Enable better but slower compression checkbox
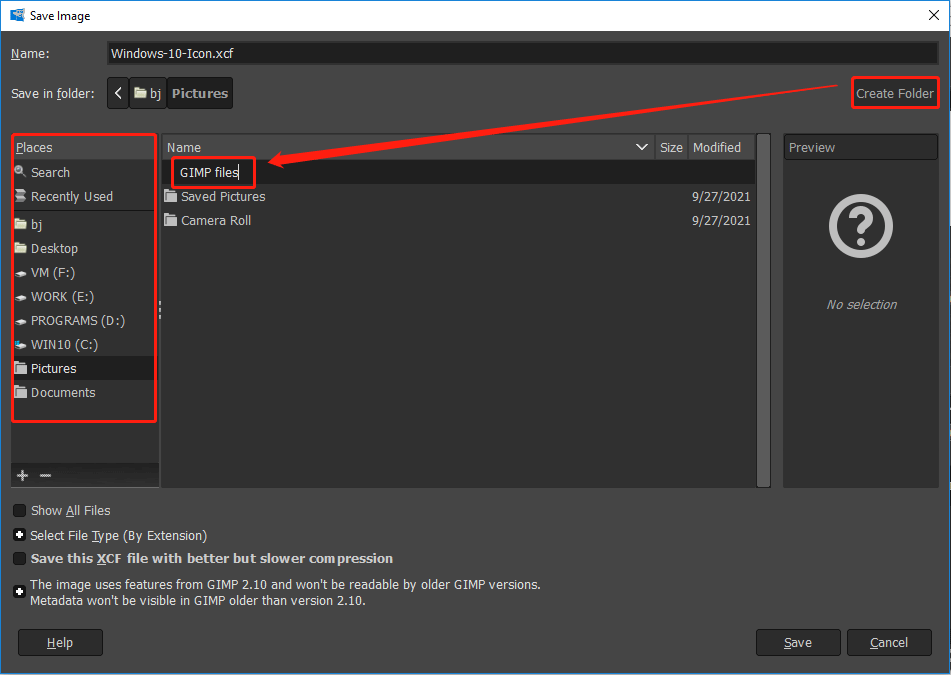951x675 pixels. [x=20, y=559]
